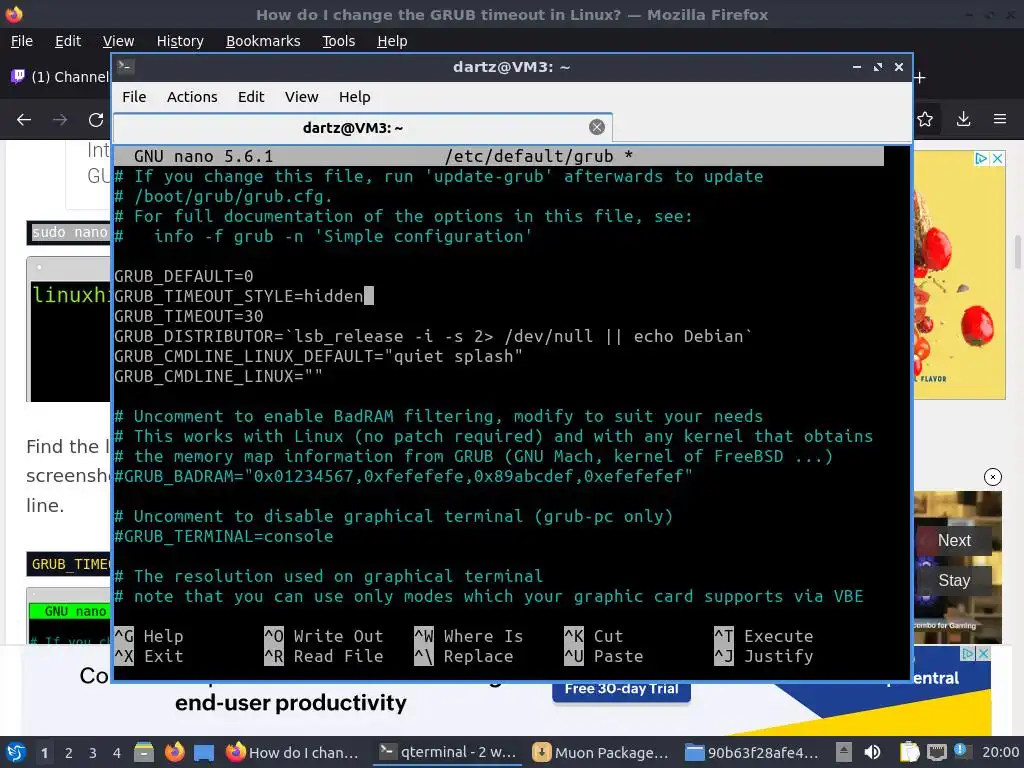
Task: Switch to the Twitch (1) Channel tab
Action: (x=59, y=77)
